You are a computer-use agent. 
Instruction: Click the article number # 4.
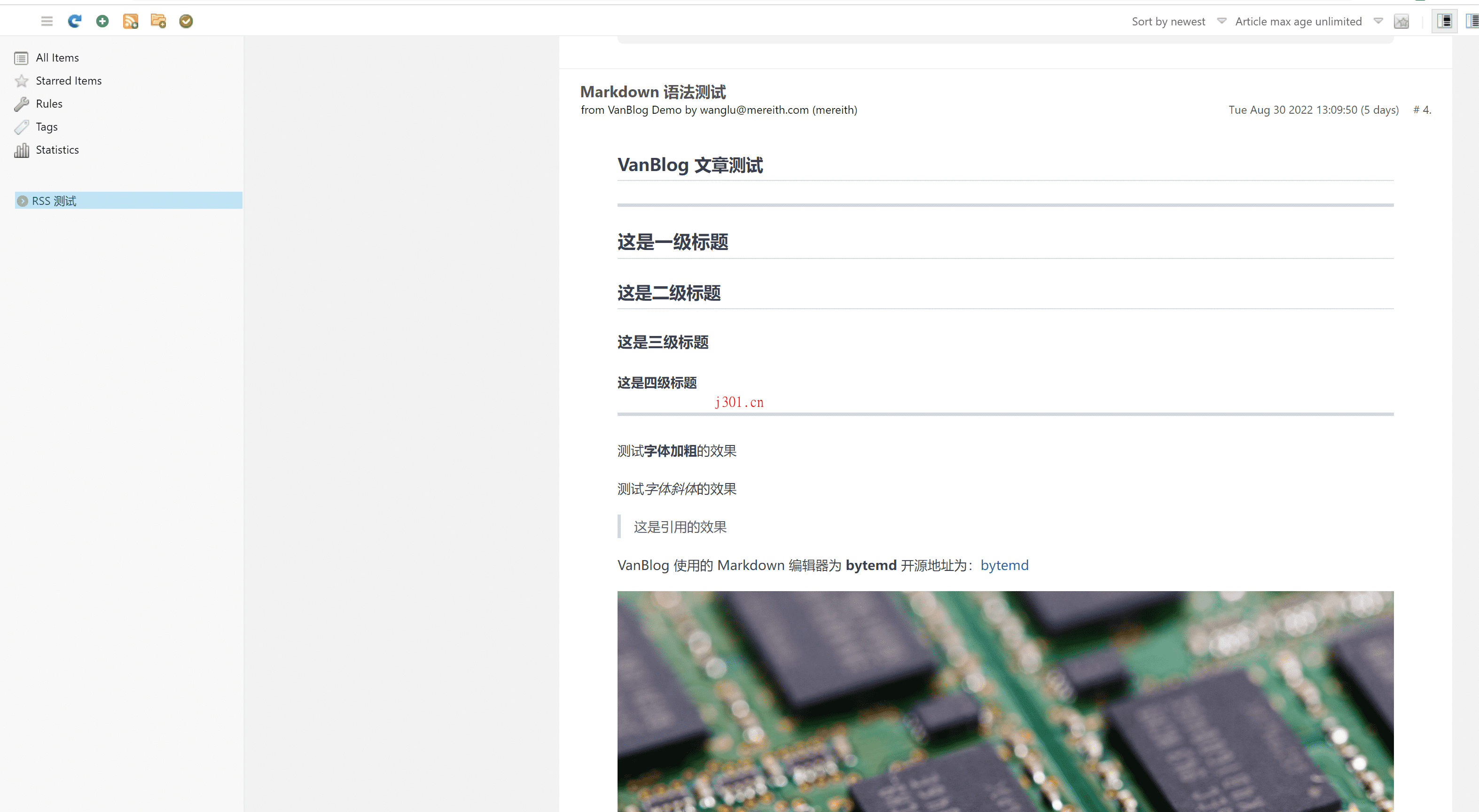click(1422, 109)
